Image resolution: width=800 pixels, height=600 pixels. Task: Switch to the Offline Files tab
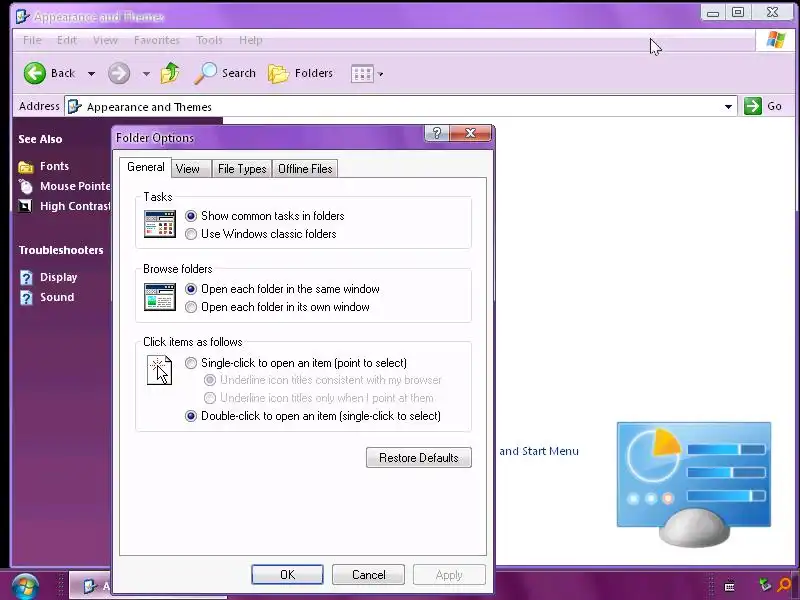305,169
